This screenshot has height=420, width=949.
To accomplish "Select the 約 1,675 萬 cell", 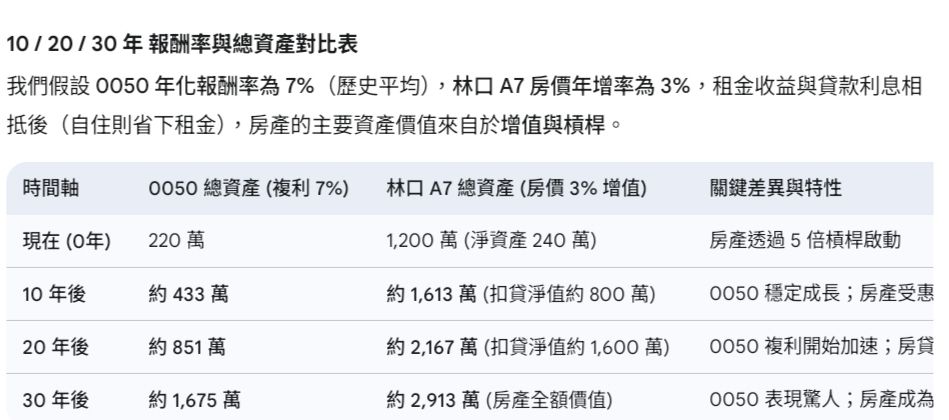I will pos(194,399).
